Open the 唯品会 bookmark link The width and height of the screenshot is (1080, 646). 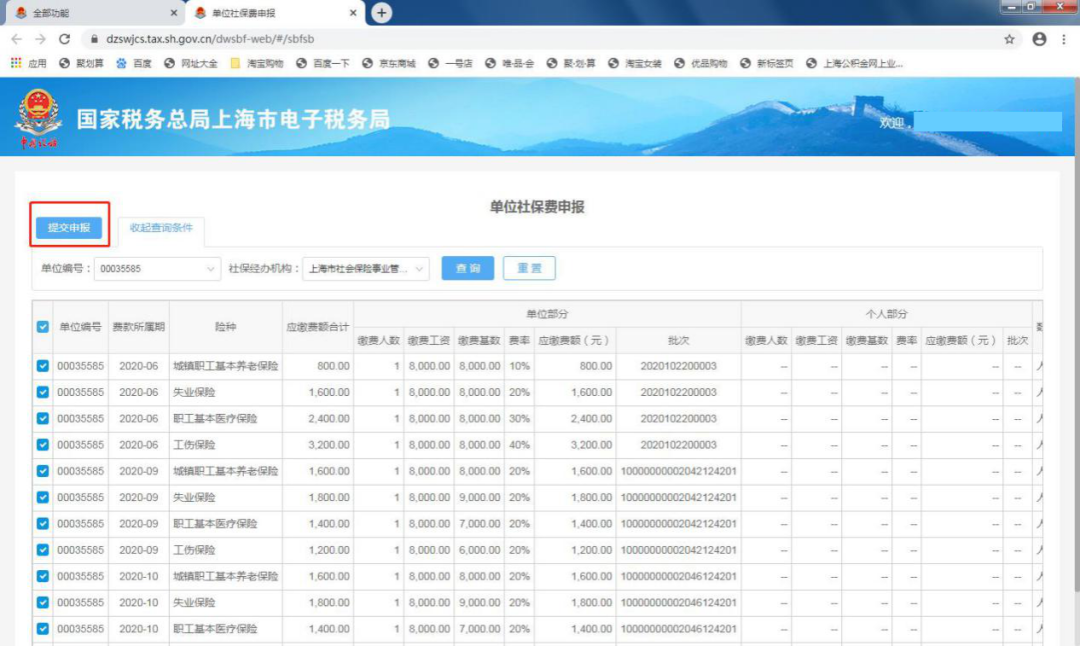click(510, 63)
